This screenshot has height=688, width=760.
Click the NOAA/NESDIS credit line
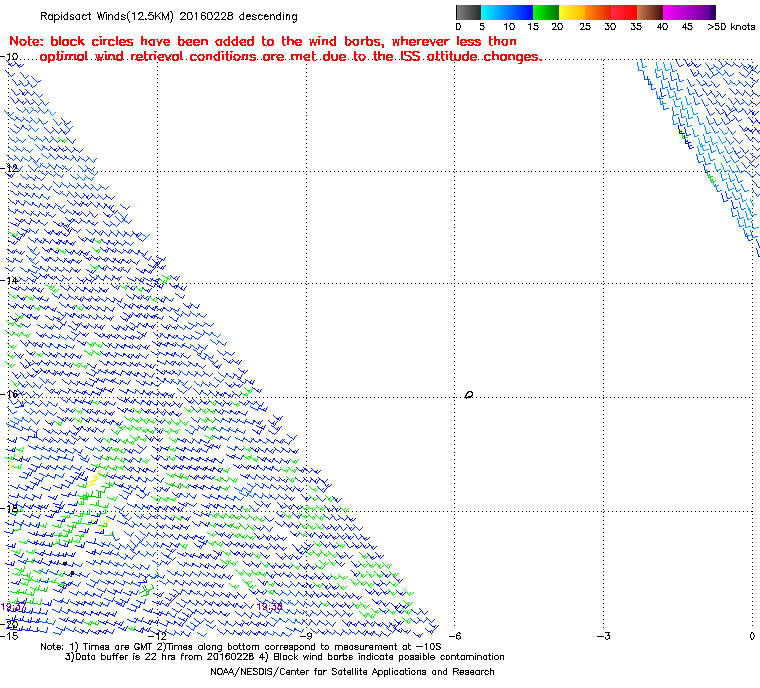click(x=352, y=672)
